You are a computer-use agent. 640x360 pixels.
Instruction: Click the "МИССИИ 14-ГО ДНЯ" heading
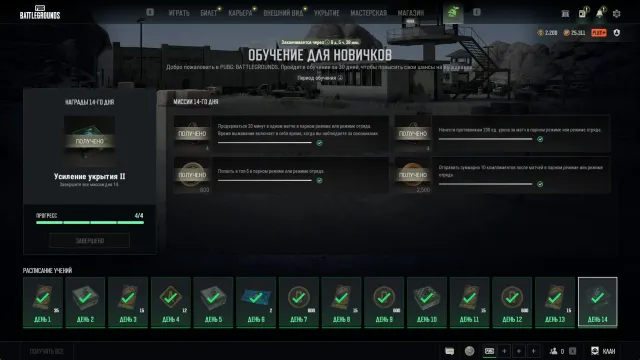[196, 102]
